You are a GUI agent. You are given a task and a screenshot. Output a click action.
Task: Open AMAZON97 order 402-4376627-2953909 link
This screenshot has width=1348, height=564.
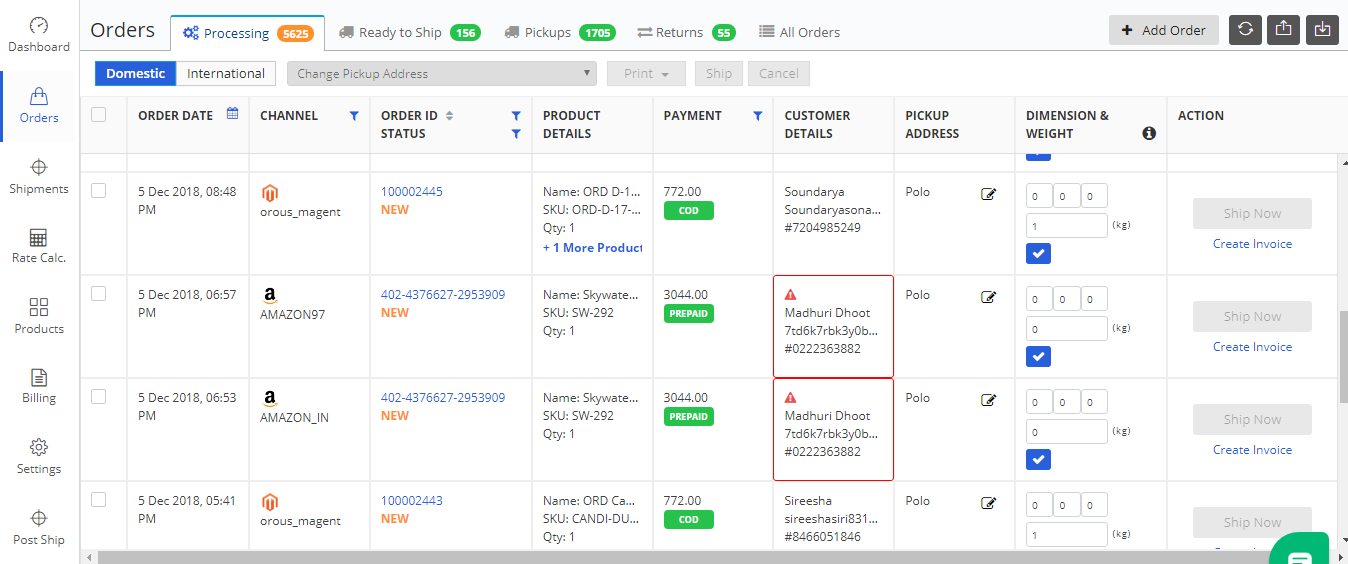pyautogui.click(x=443, y=294)
